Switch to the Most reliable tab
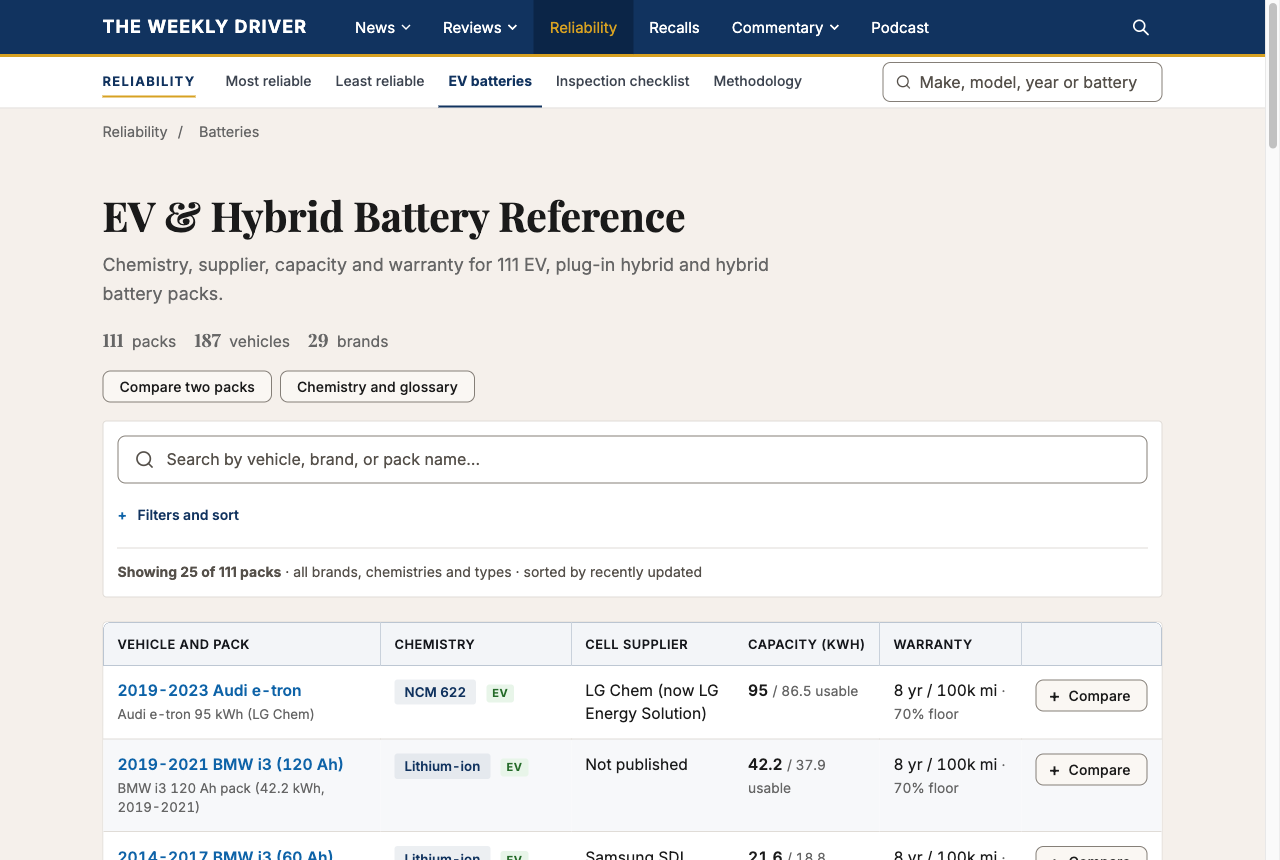 (x=268, y=82)
